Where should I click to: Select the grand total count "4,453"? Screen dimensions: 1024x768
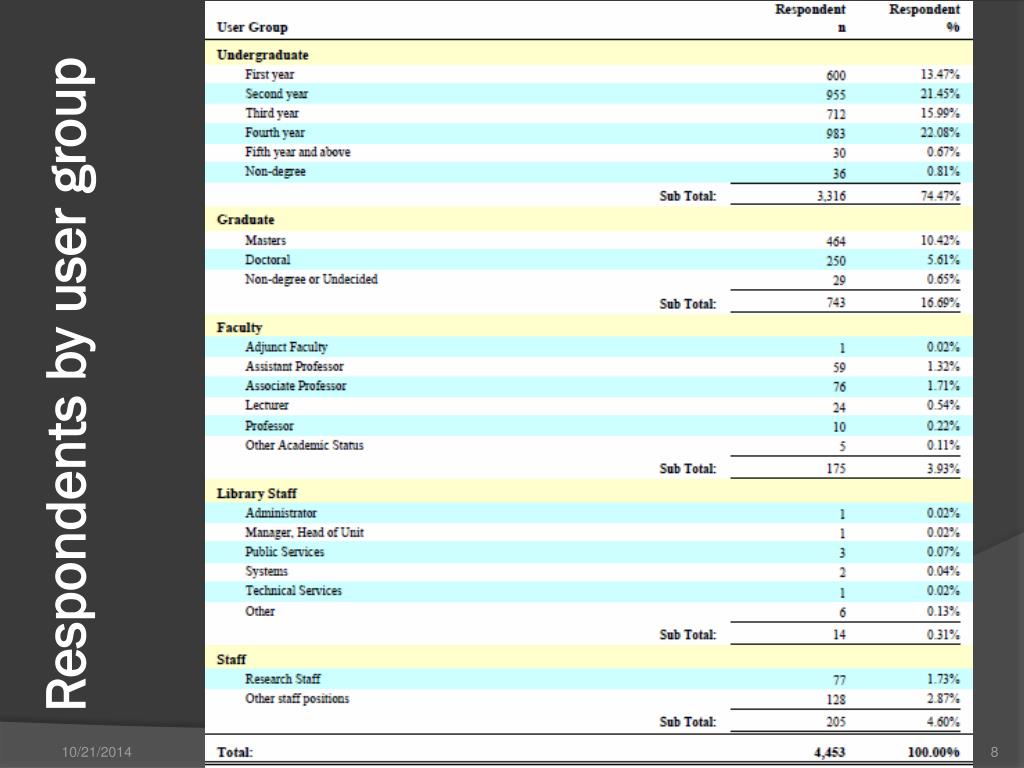click(x=830, y=752)
